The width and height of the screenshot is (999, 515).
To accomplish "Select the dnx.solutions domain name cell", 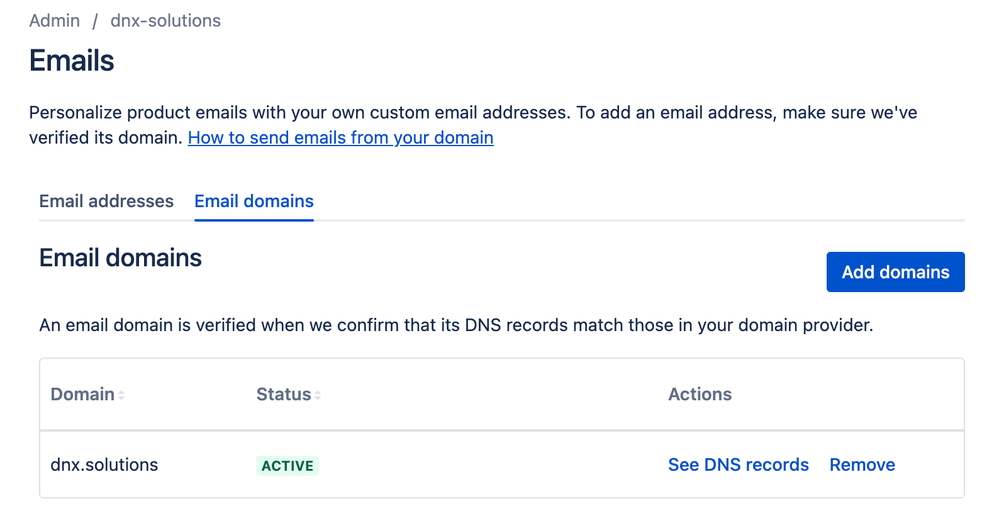I will (104, 465).
